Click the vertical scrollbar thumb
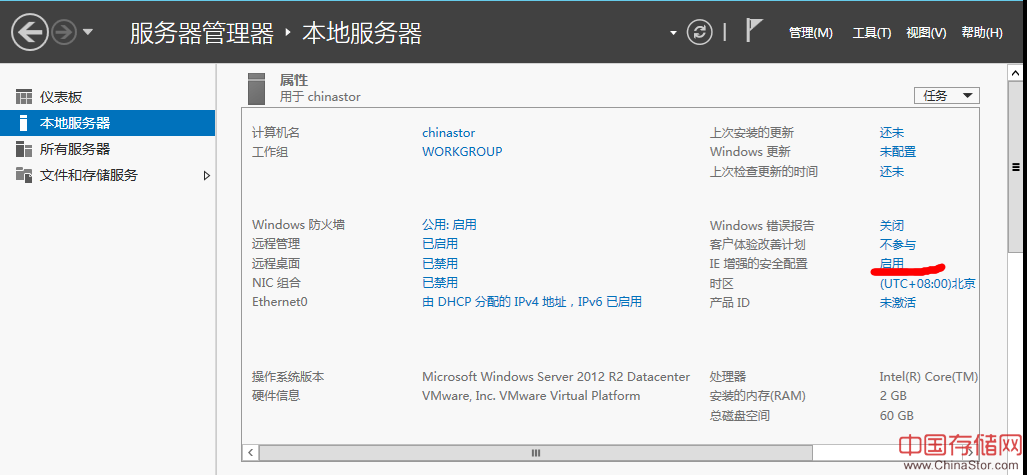This screenshot has height=475, width=1027. pyautogui.click(x=1015, y=166)
